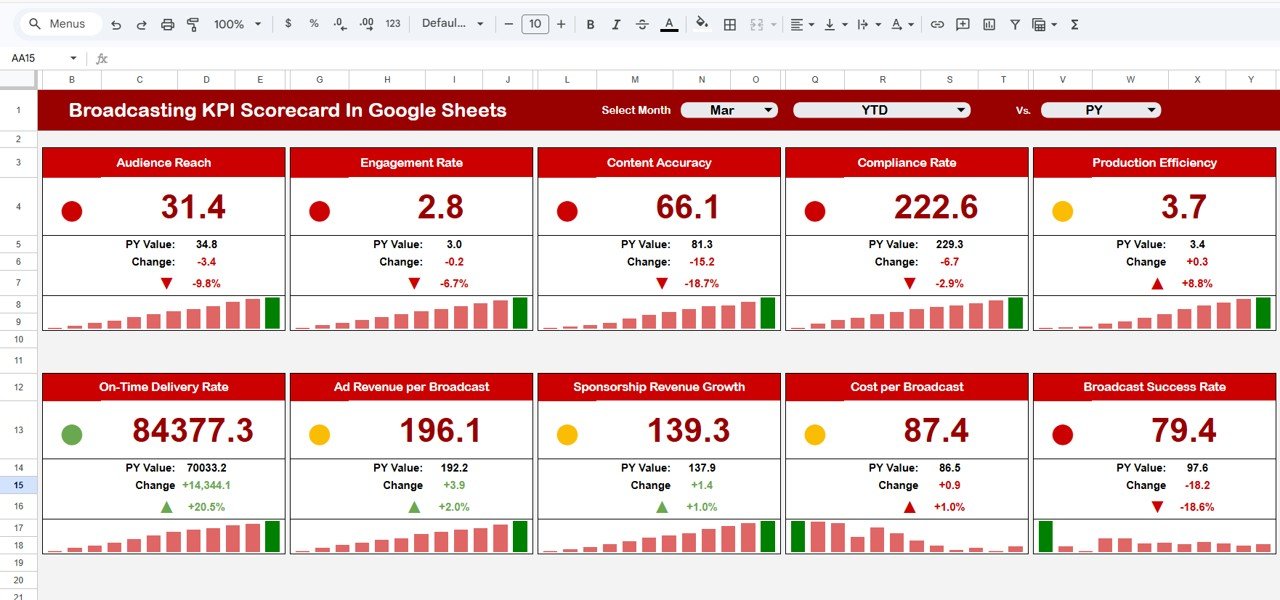Image resolution: width=1280 pixels, height=600 pixels.
Task: Open the Menus search box
Action: point(60,22)
